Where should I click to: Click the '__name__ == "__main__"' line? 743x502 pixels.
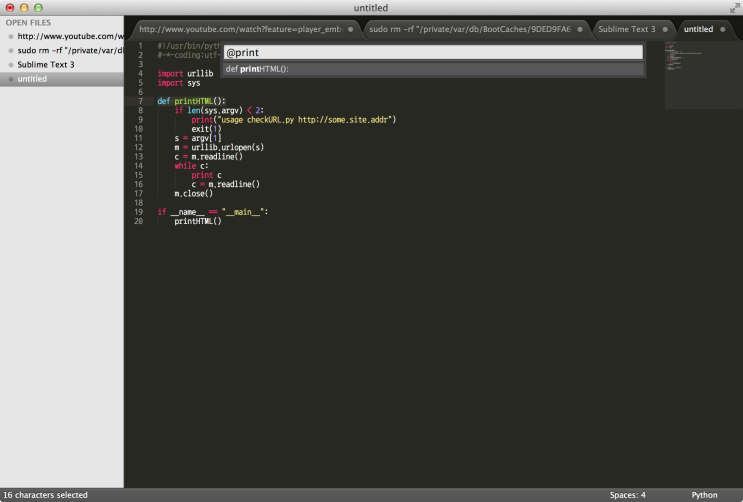213,212
